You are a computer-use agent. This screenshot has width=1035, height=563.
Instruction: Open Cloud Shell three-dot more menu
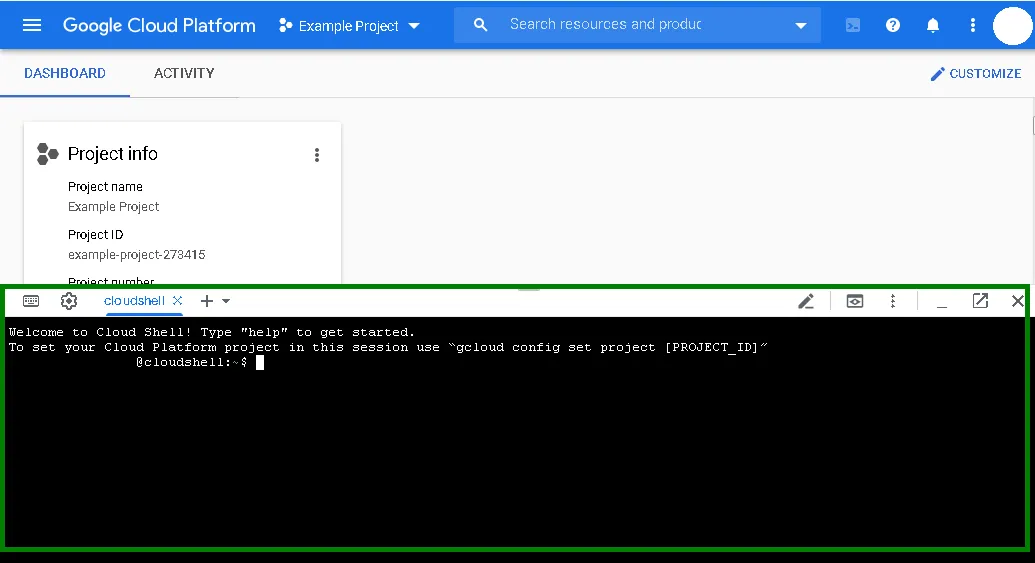coord(892,301)
